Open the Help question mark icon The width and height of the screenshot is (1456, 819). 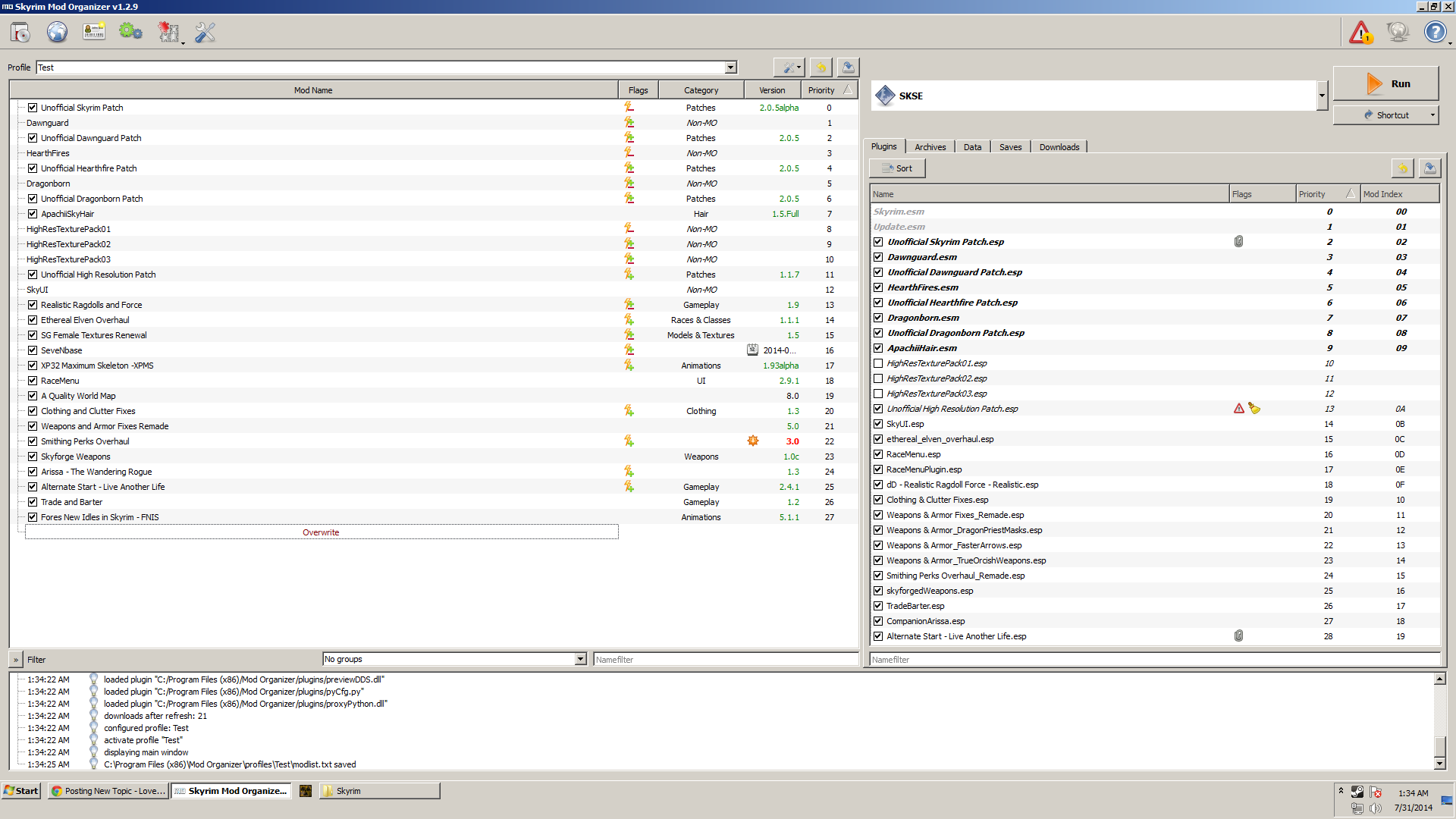pyautogui.click(x=1434, y=32)
